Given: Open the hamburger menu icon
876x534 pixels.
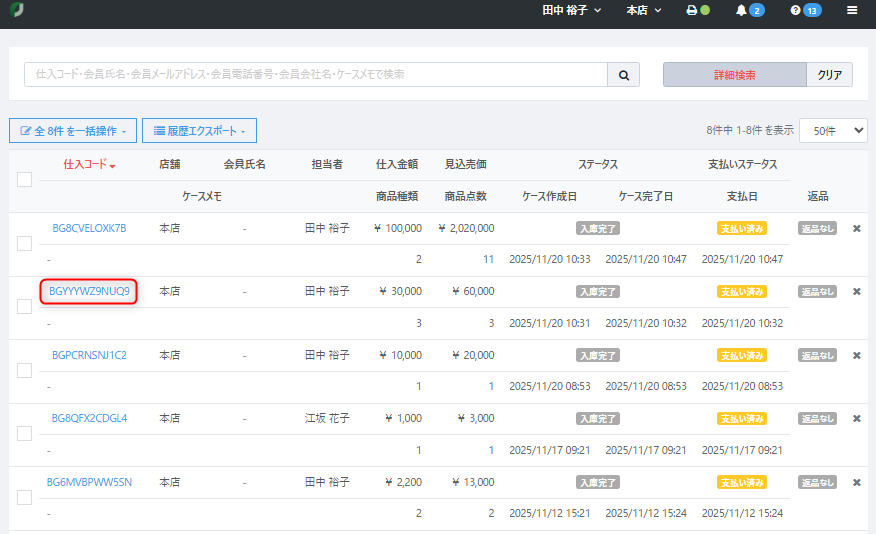Looking at the screenshot, I should coord(852,11).
